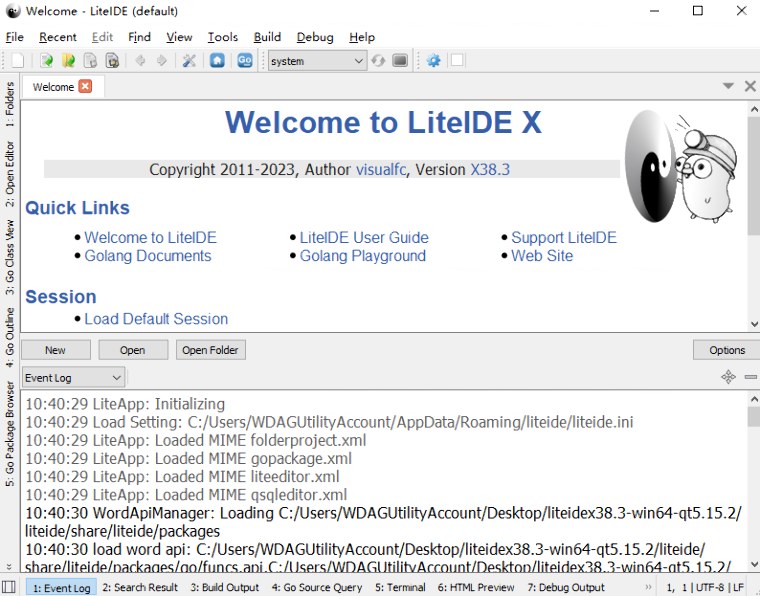Click the navigate backward arrow icon
760x596 pixels.
141,61
